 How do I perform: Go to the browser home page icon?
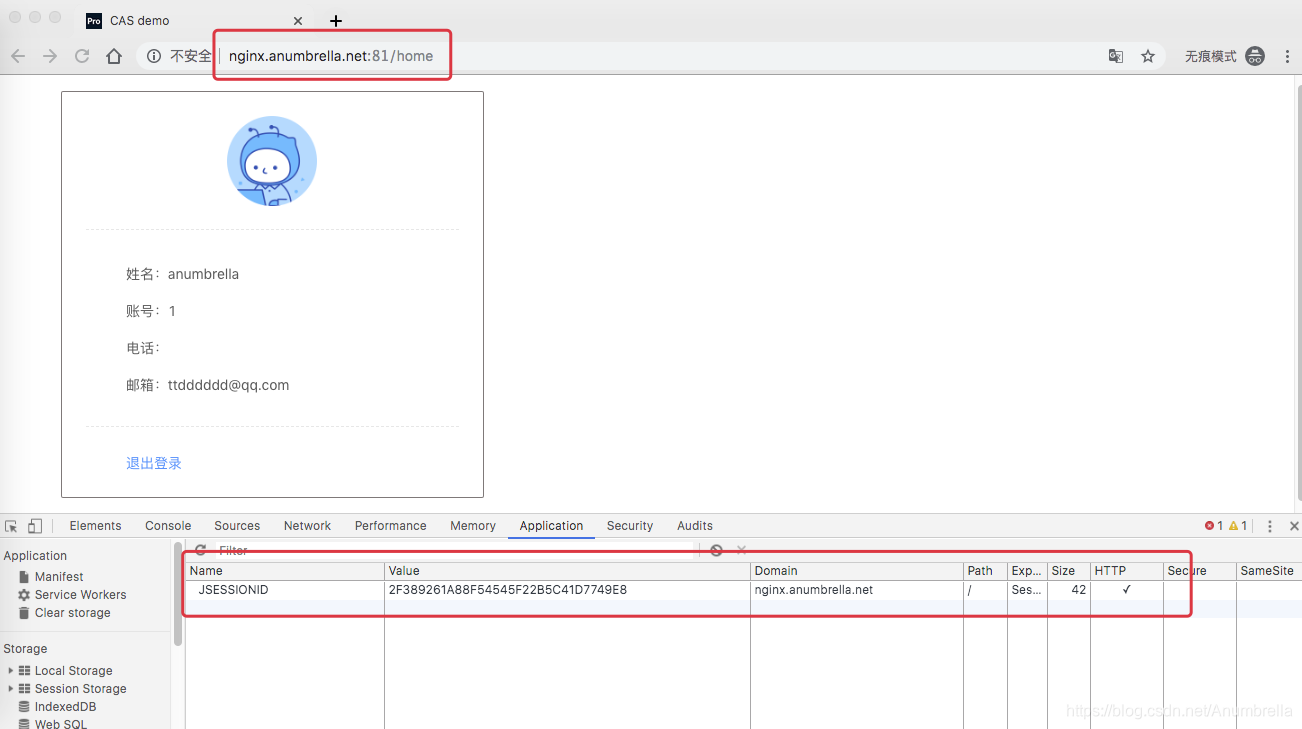tap(114, 56)
